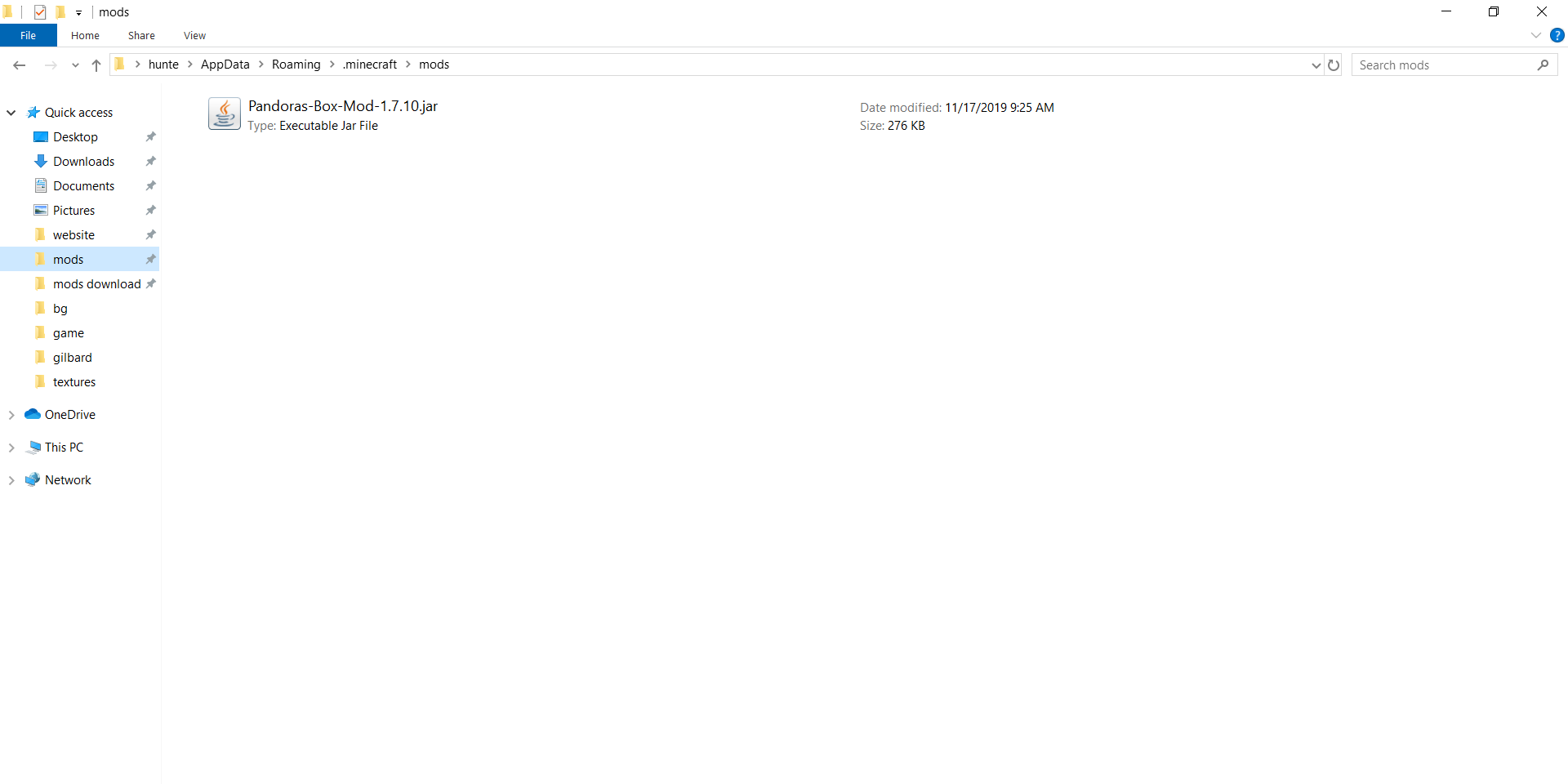
Task: Click the pin icon next to Pictures
Action: [x=150, y=211]
